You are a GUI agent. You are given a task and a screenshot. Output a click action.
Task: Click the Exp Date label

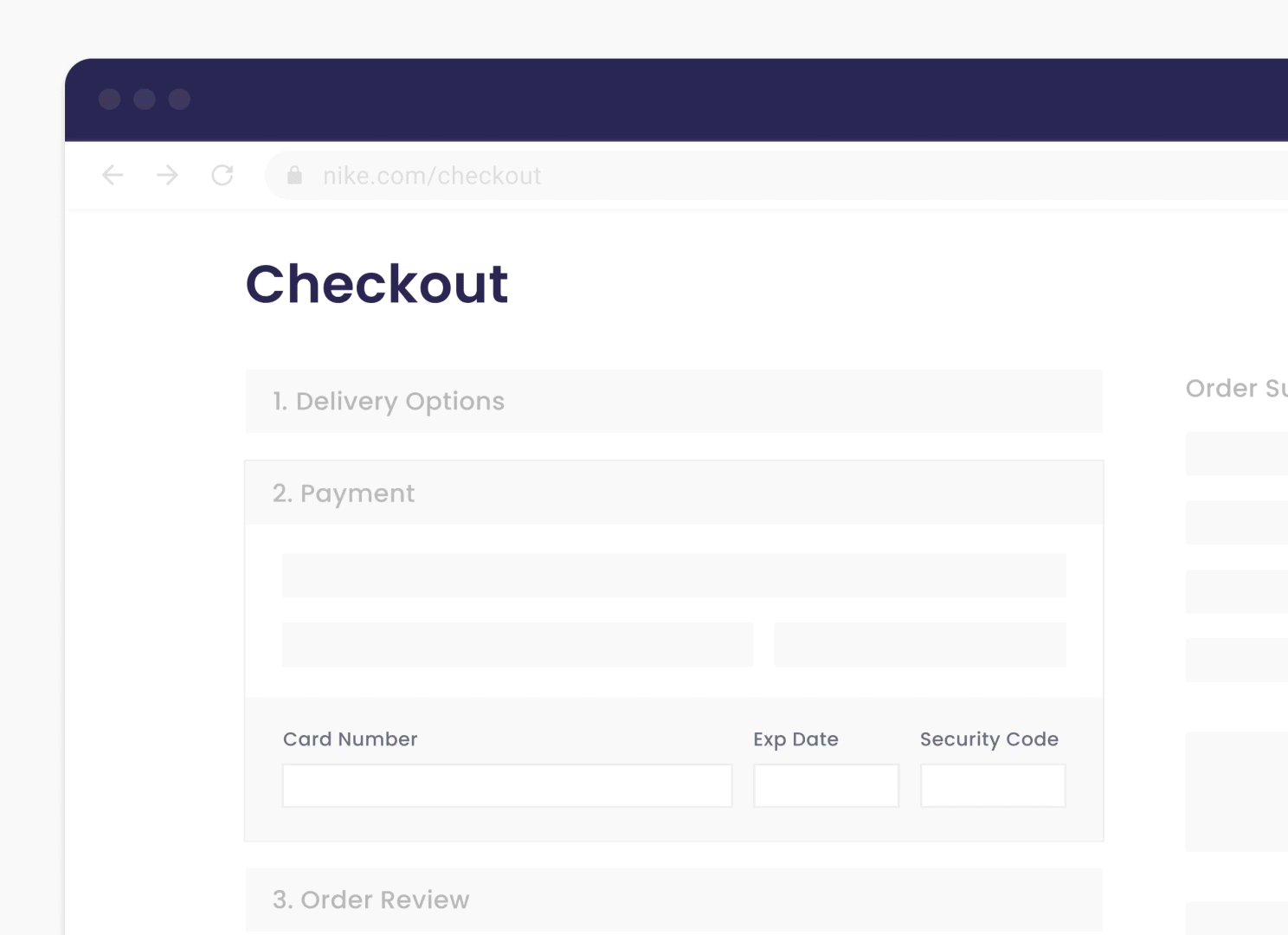795,739
